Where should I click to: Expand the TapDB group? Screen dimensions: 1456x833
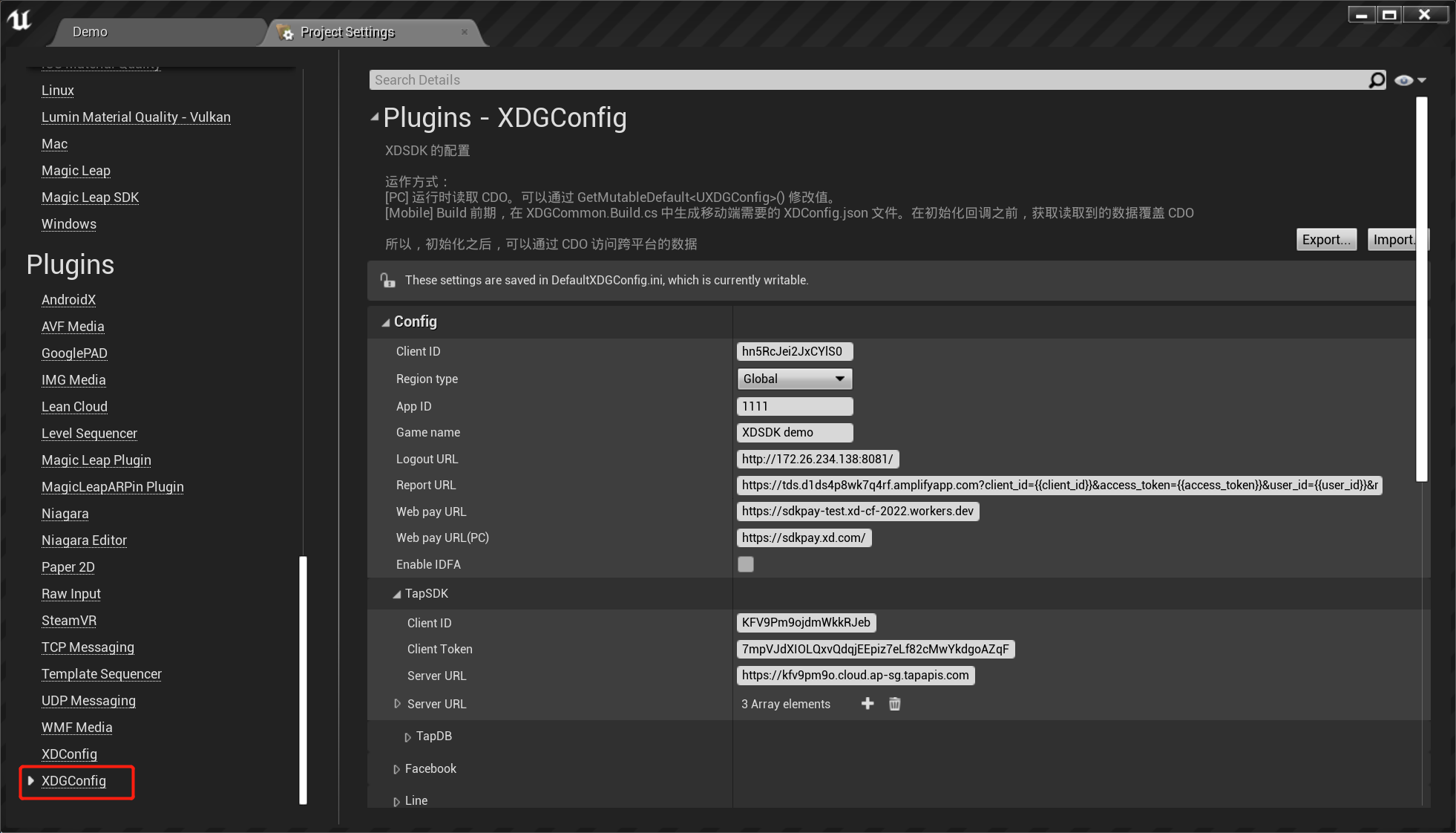pyautogui.click(x=407, y=736)
